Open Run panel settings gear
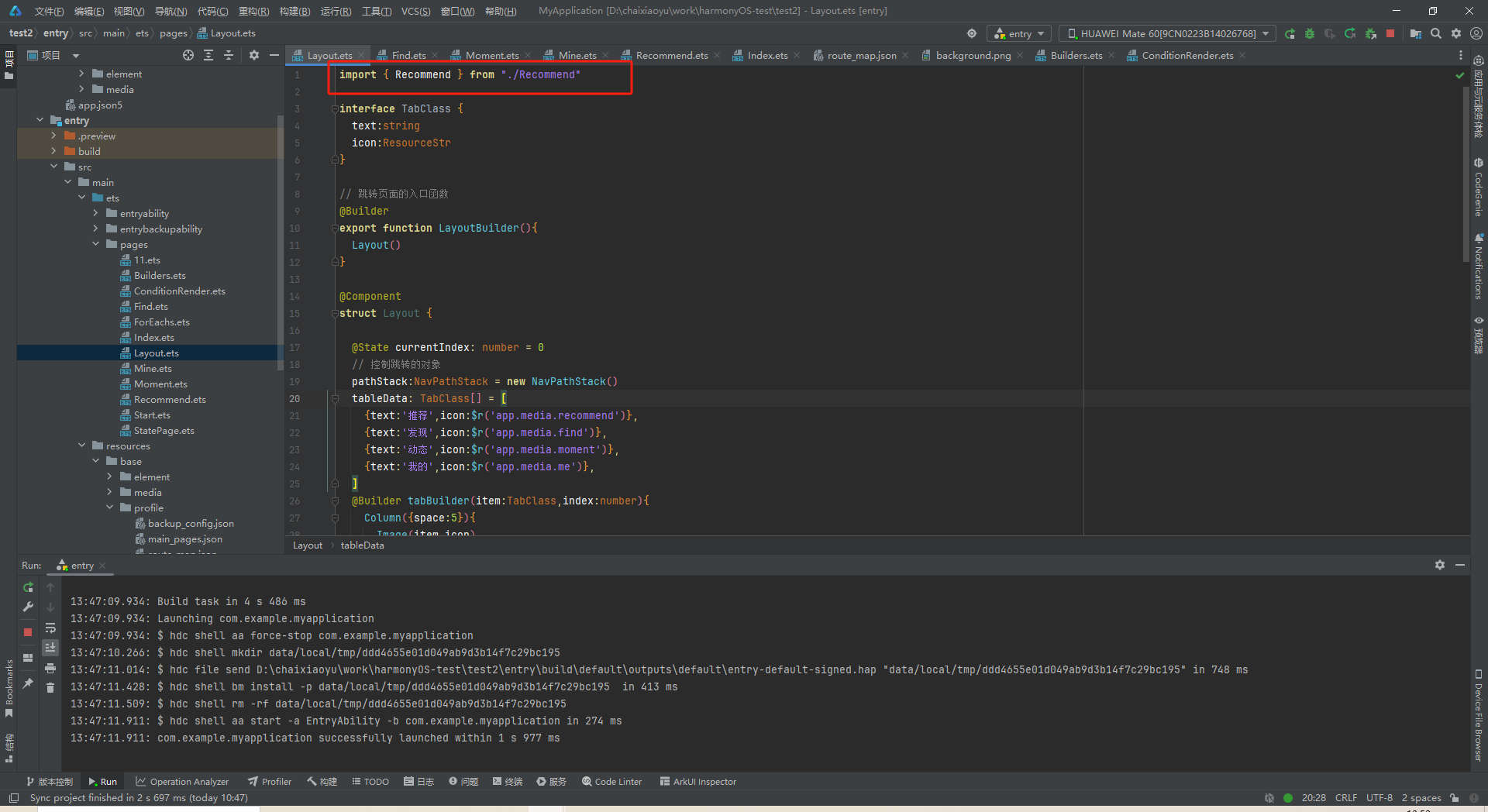This screenshot has height=812, width=1488. pyautogui.click(x=1440, y=565)
